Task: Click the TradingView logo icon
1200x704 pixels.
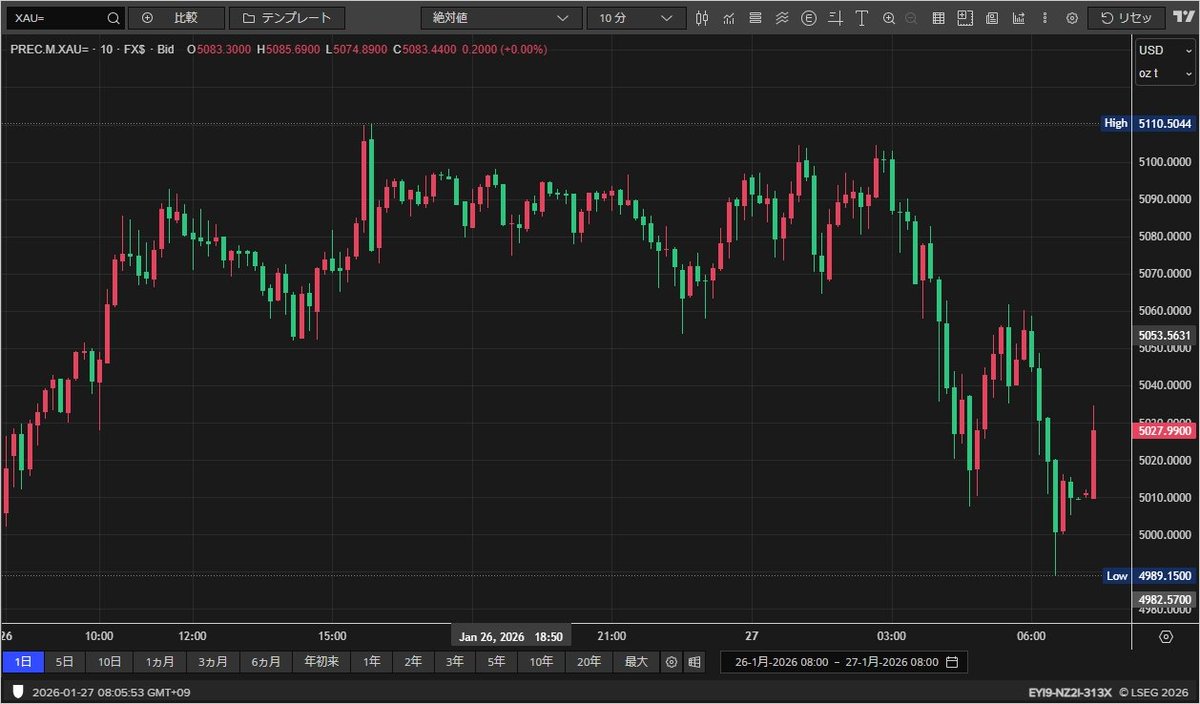Action: 1182,18
